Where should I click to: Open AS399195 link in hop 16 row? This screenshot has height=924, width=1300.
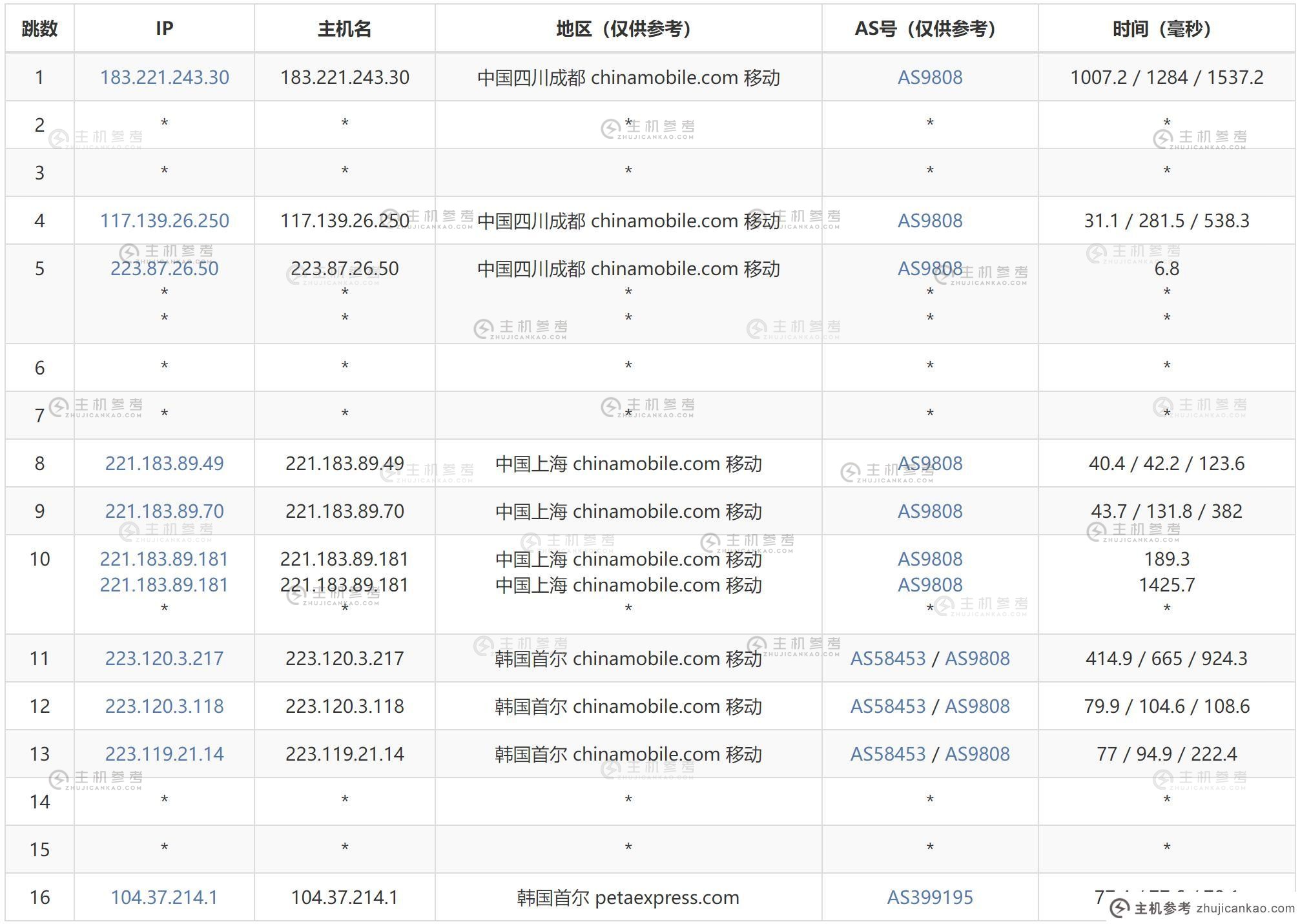(930, 898)
